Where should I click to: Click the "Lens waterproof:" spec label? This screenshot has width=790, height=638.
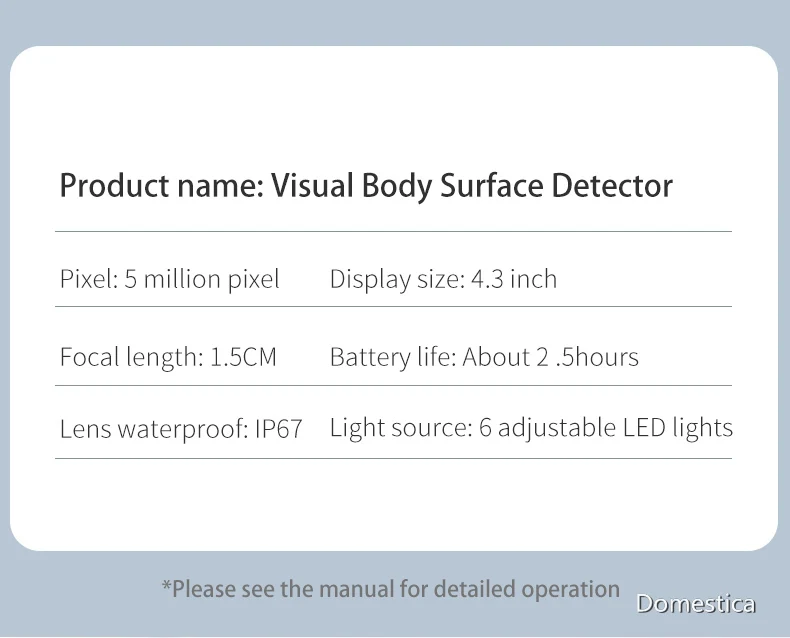tap(153, 429)
